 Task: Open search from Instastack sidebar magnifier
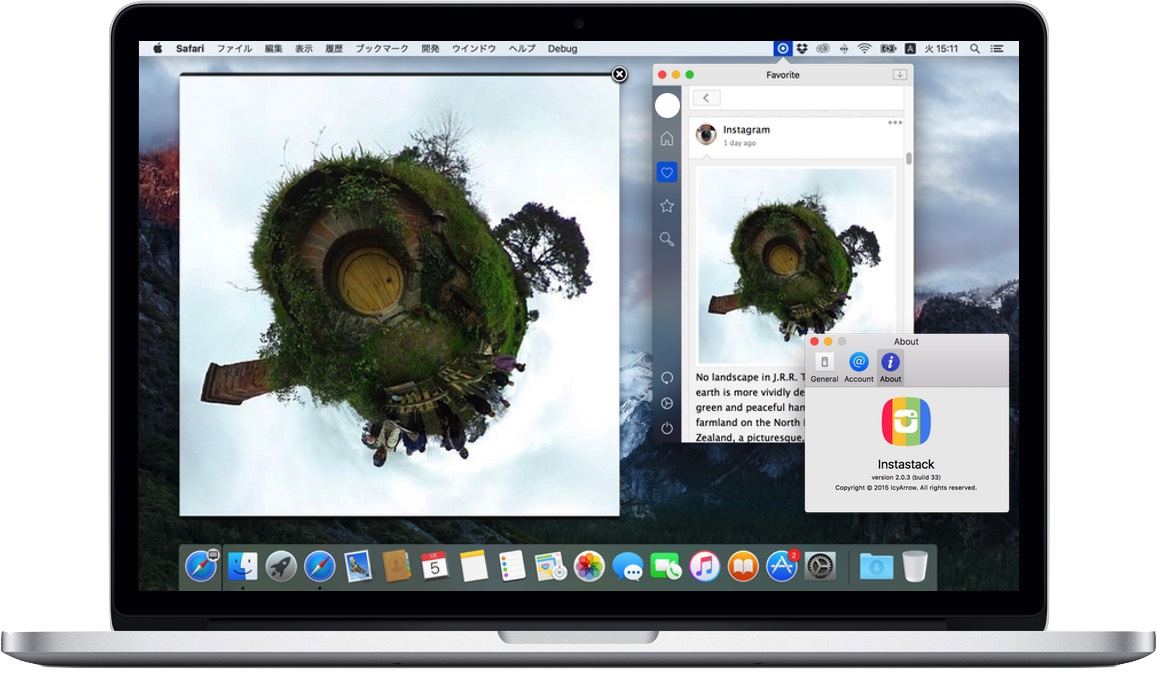coord(667,239)
